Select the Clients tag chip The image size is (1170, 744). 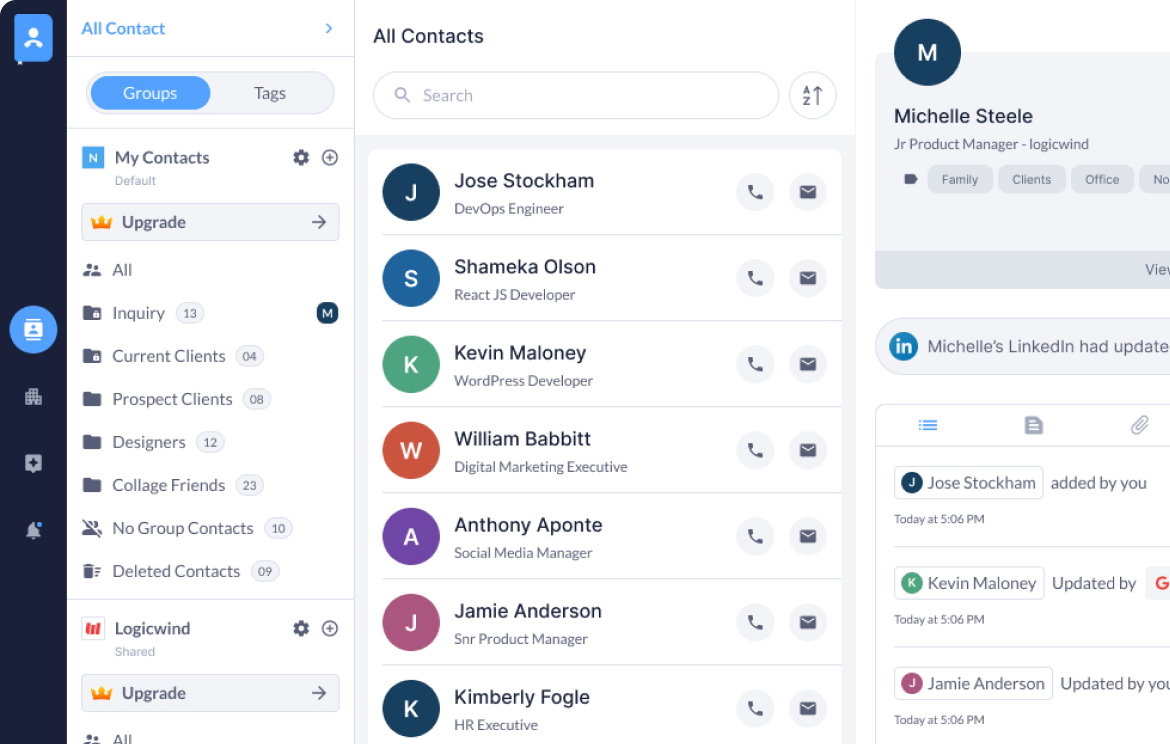tap(1031, 180)
